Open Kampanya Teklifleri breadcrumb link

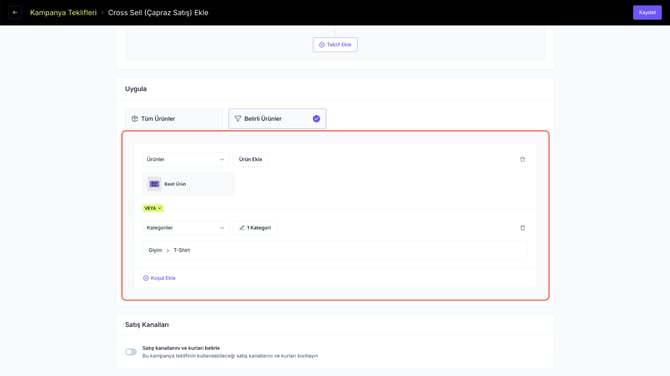pyautogui.click(x=63, y=13)
